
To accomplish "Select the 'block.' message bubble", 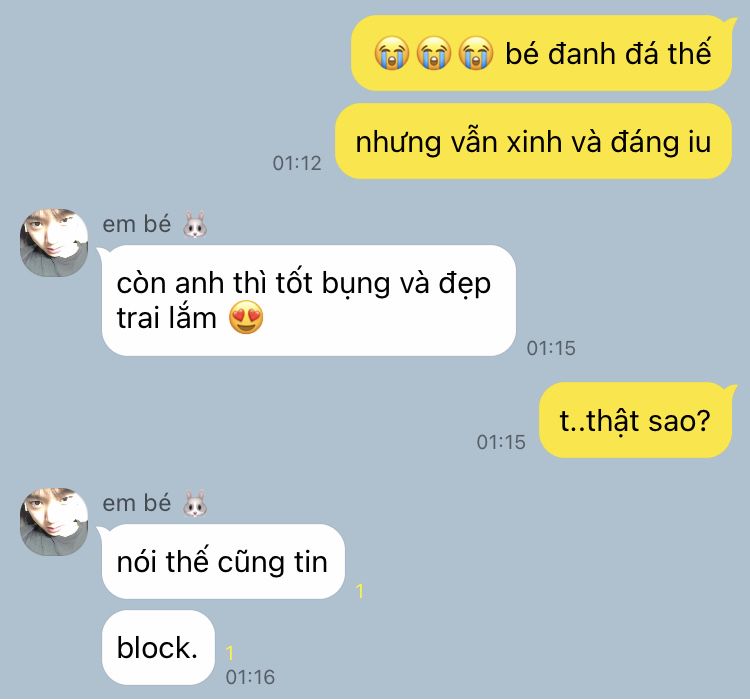I will [x=158, y=647].
